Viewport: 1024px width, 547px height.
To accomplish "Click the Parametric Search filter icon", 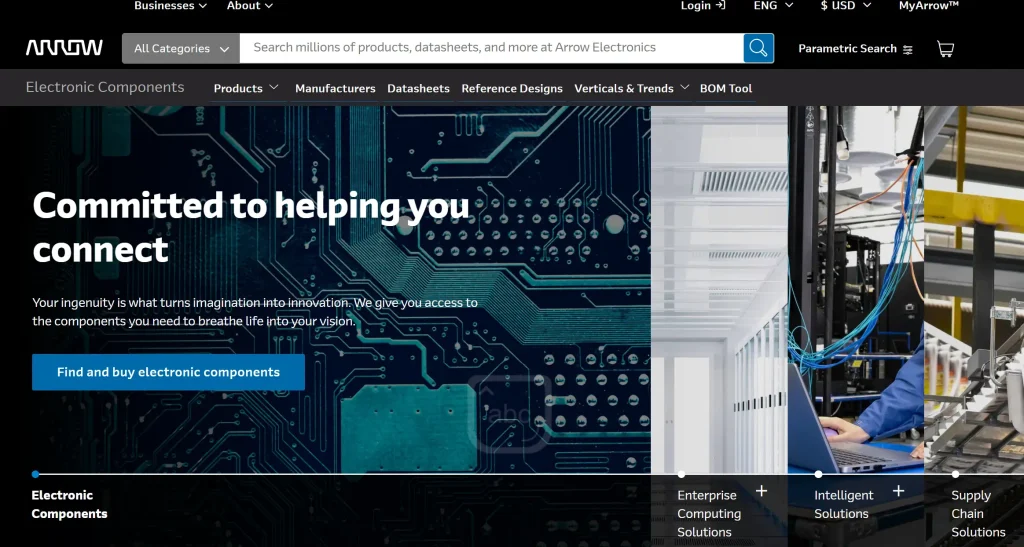I will pyautogui.click(x=908, y=49).
